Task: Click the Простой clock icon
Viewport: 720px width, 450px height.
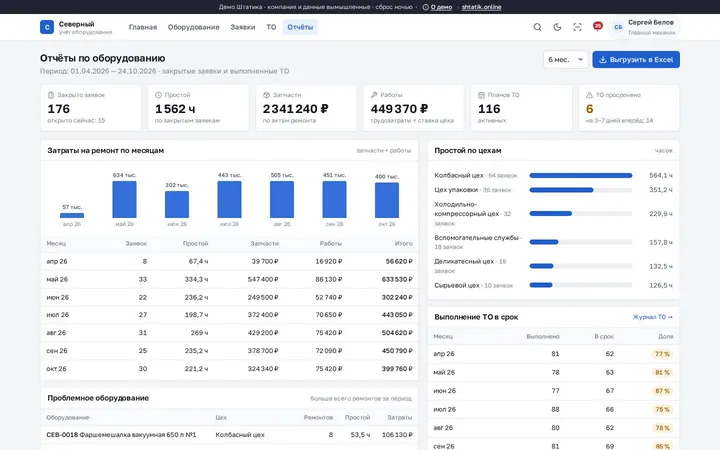Action: (x=158, y=95)
